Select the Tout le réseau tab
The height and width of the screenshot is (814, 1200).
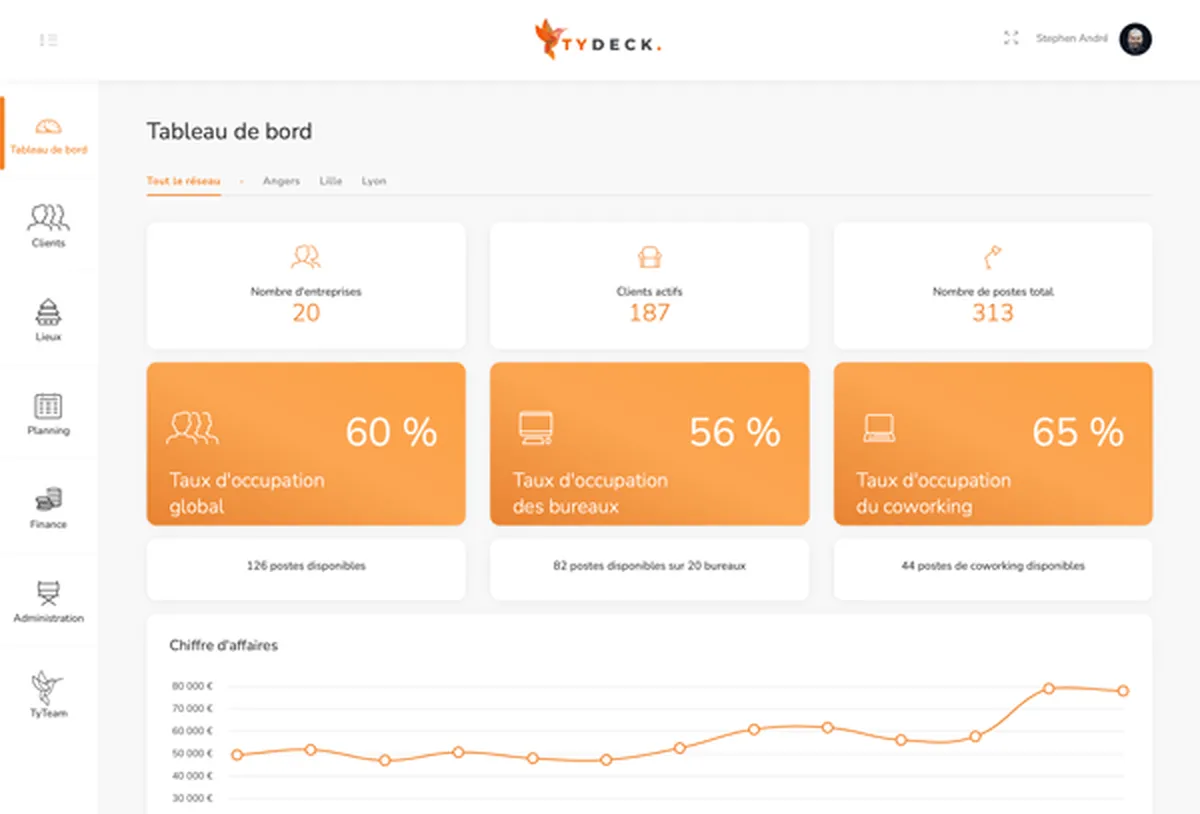184,181
